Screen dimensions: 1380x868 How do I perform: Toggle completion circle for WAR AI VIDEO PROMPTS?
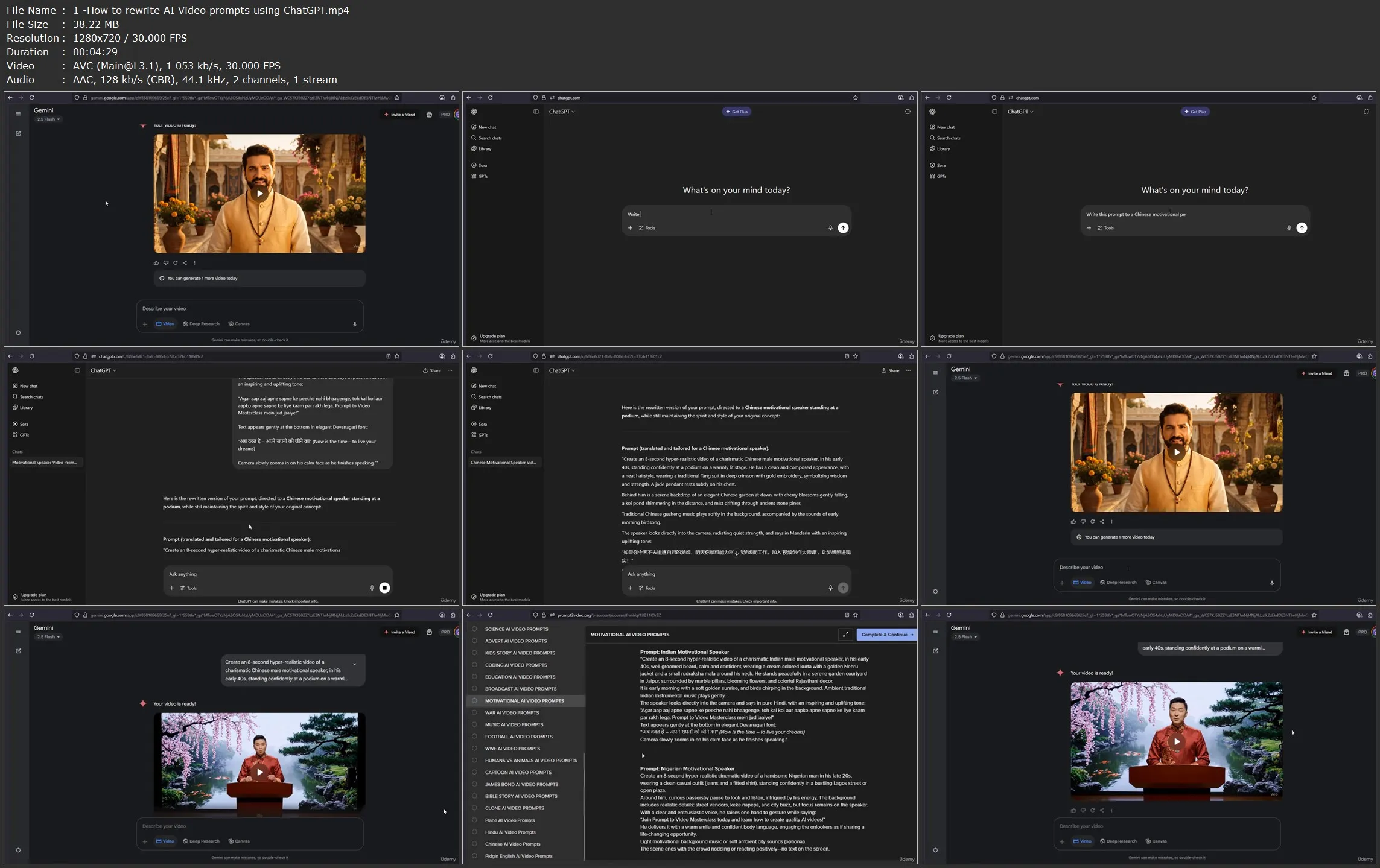click(x=474, y=712)
